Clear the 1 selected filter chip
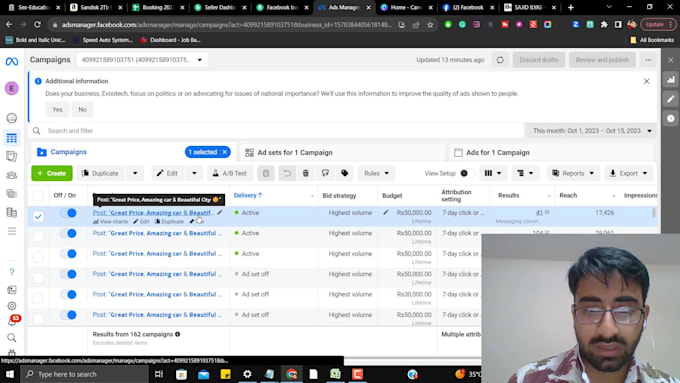The width and height of the screenshot is (680, 383). click(225, 152)
